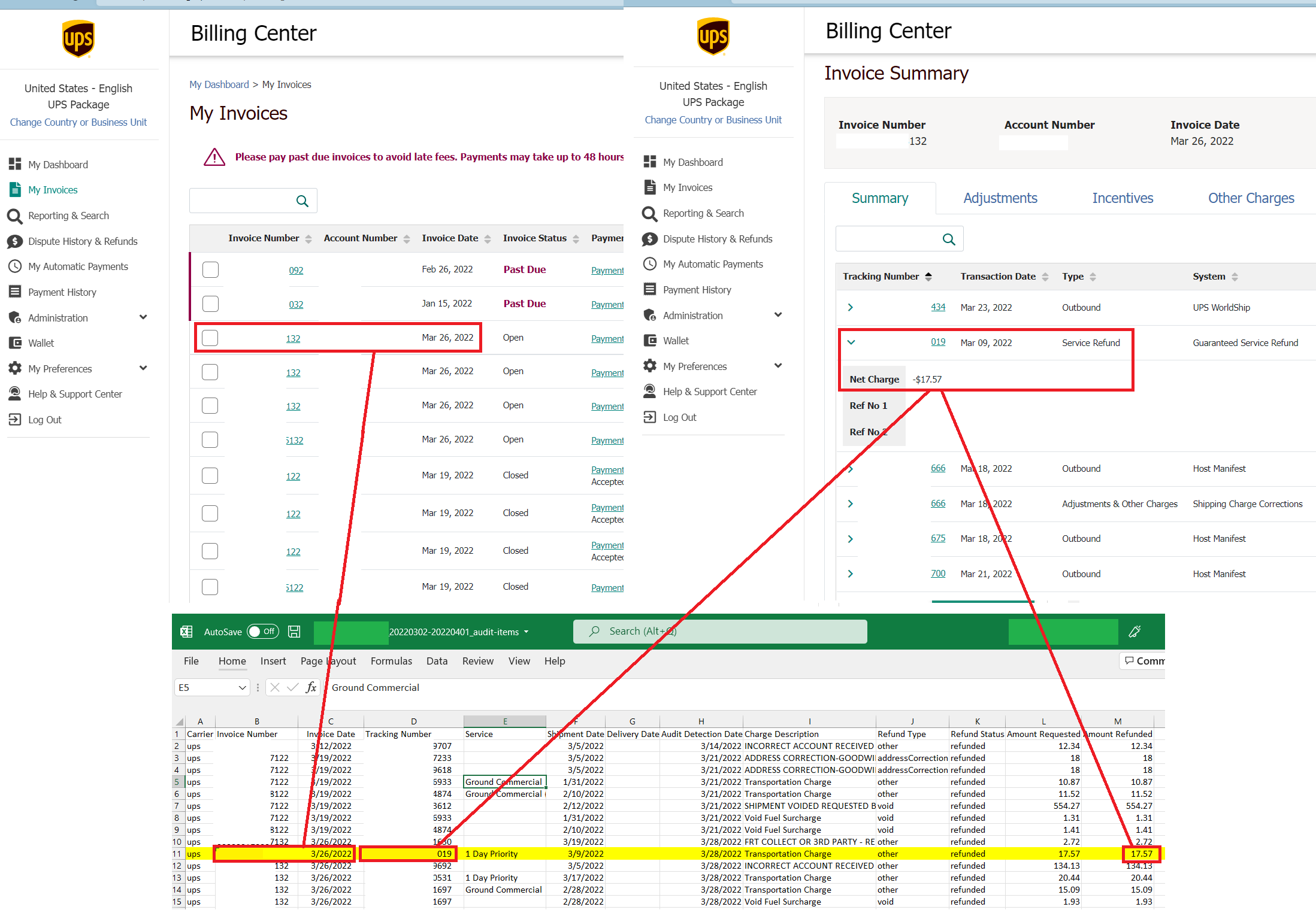Click the search magnifier in My Invoices
This screenshot has height=913, width=1316.
pos(302,201)
